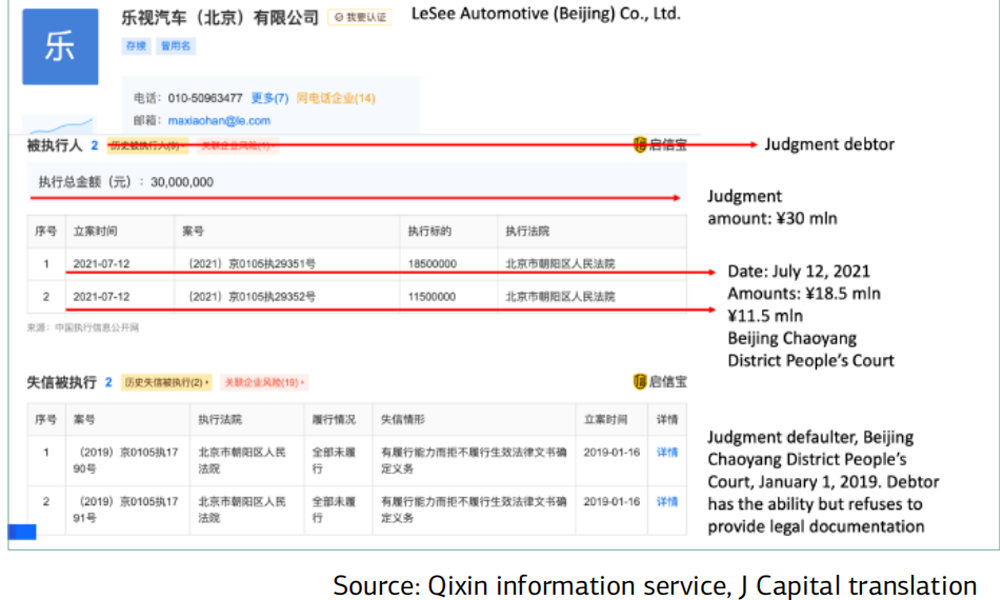
Task: Open 详情 link for first defaulter row
Action: tap(667, 452)
